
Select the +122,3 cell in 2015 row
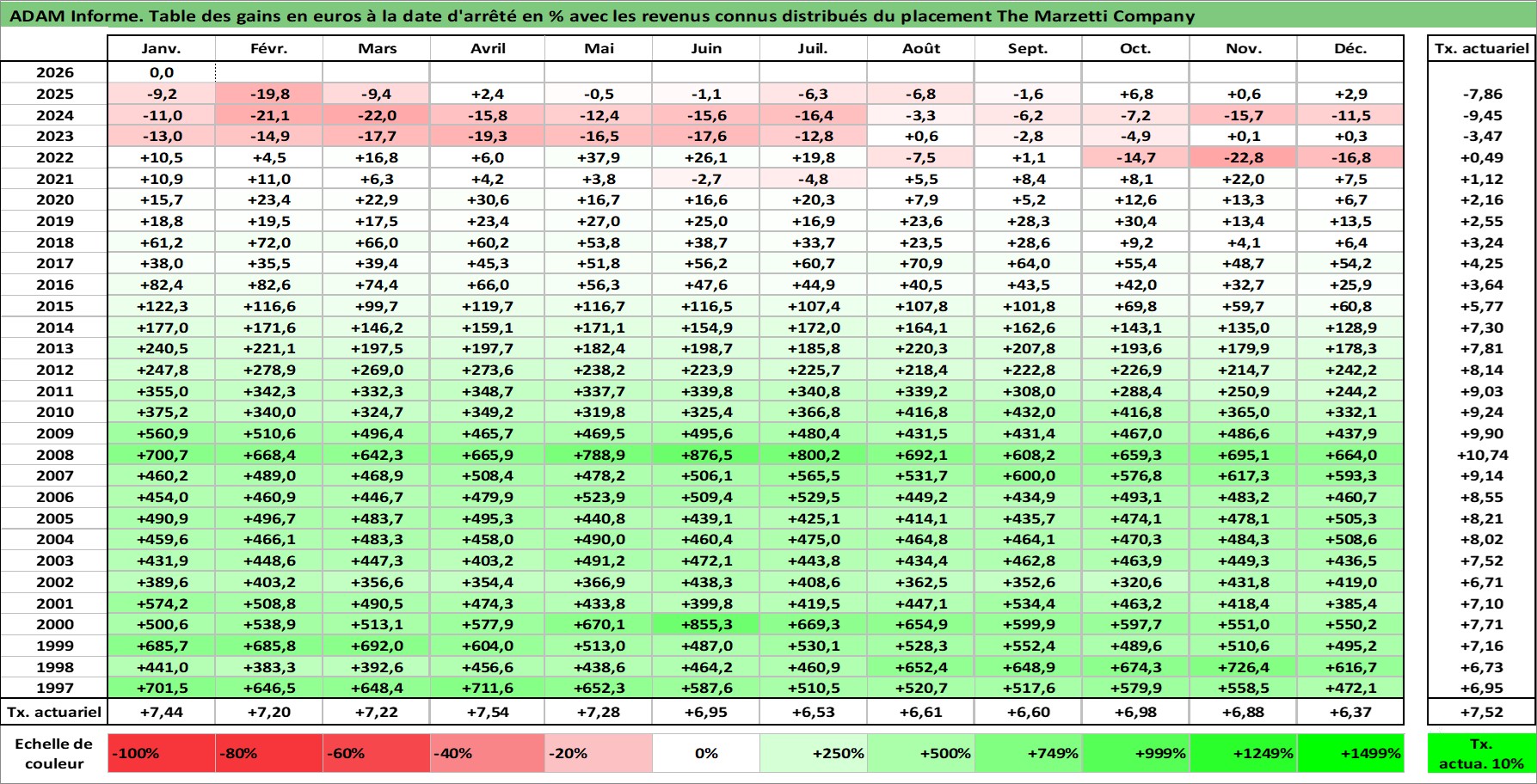[x=162, y=306]
